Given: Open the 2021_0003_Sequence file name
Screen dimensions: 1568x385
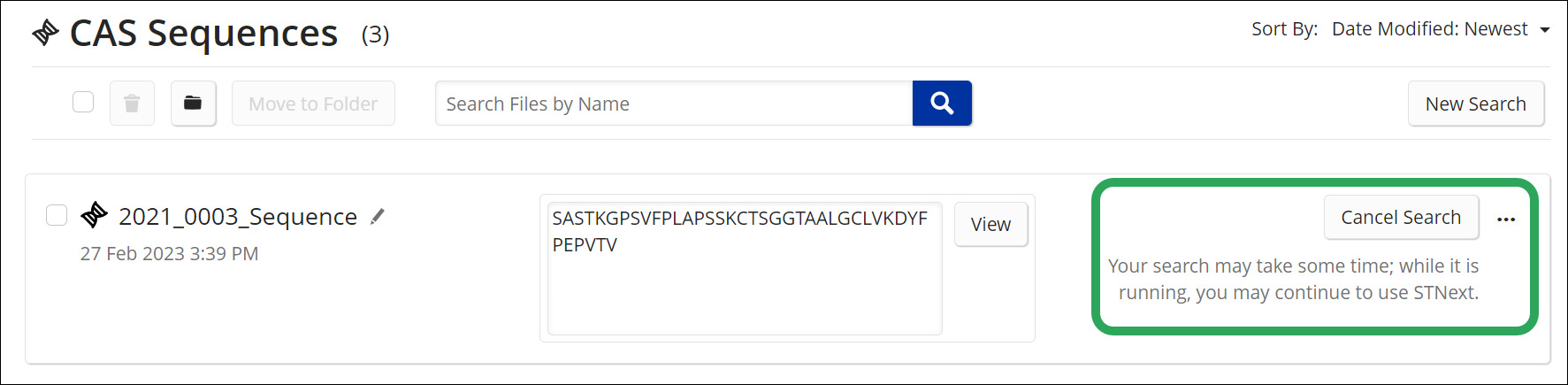Looking at the screenshot, I should click(238, 217).
